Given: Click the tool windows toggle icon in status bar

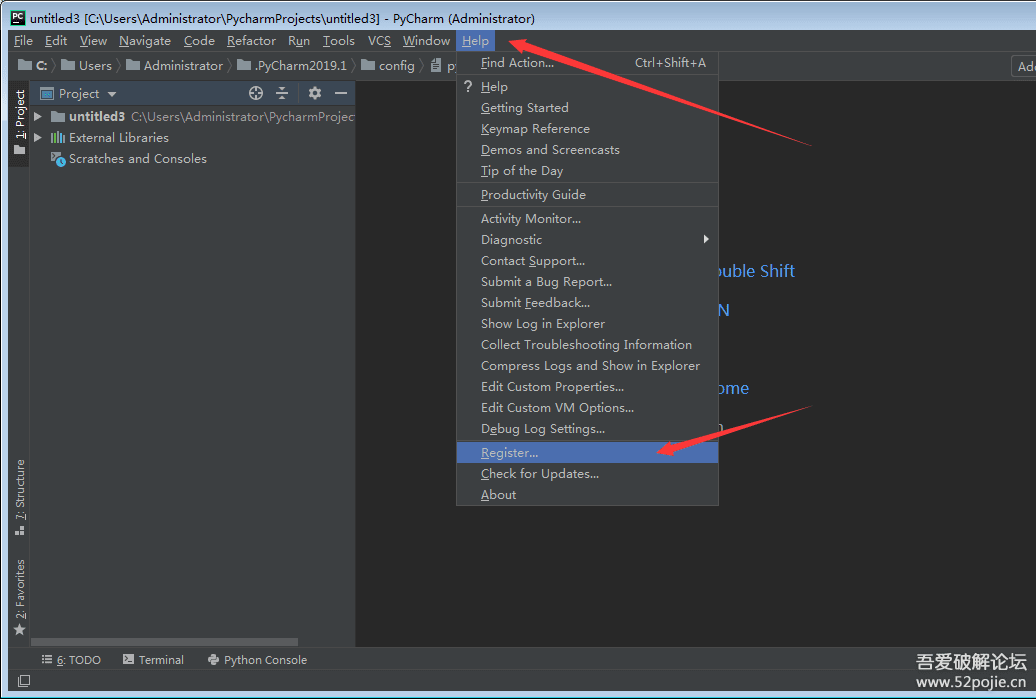Looking at the screenshot, I should click(x=24, y=681).
